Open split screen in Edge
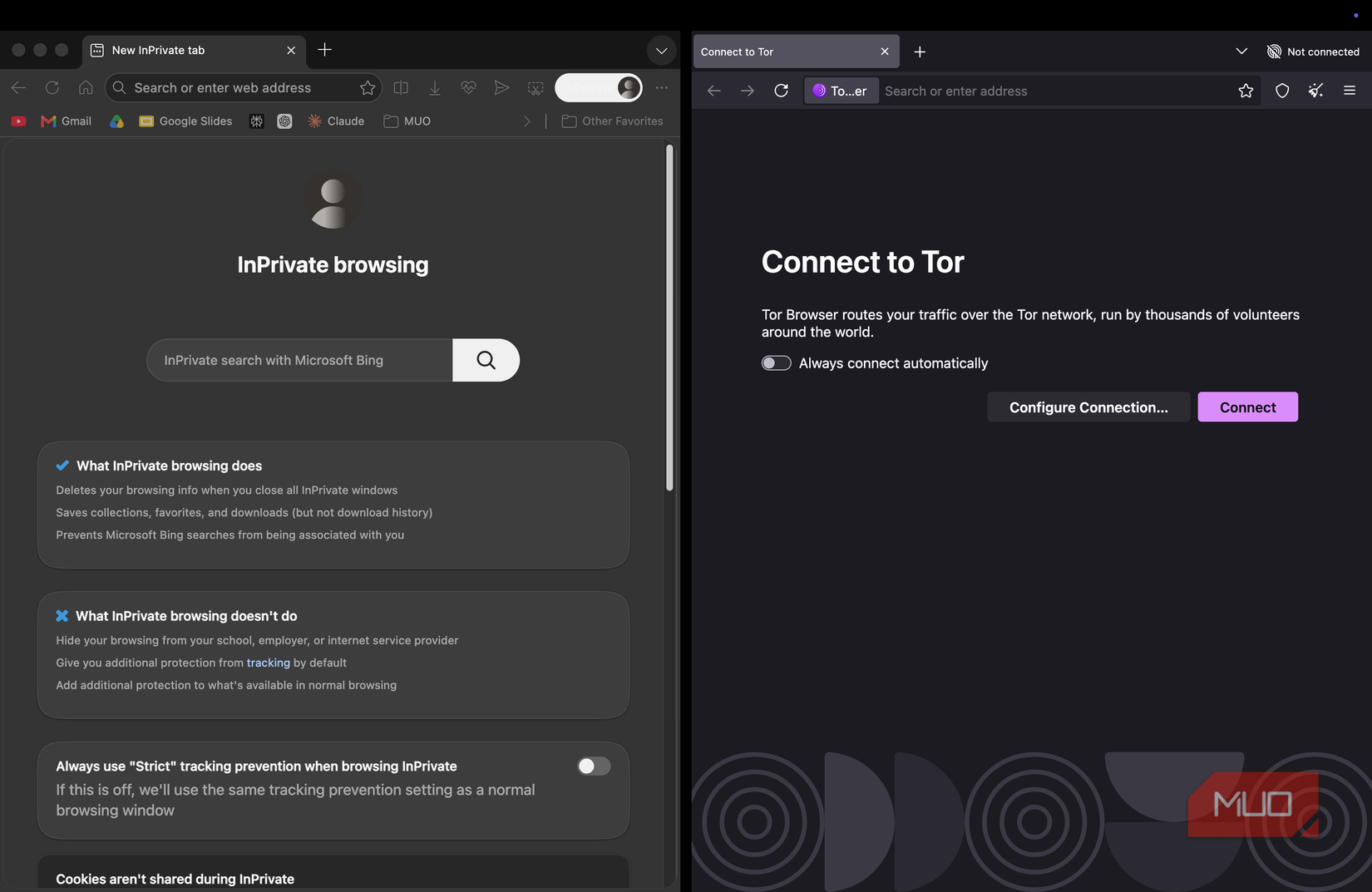This screenshot has height=892, width=1372. pyautogui.click(x=401, y=87)
